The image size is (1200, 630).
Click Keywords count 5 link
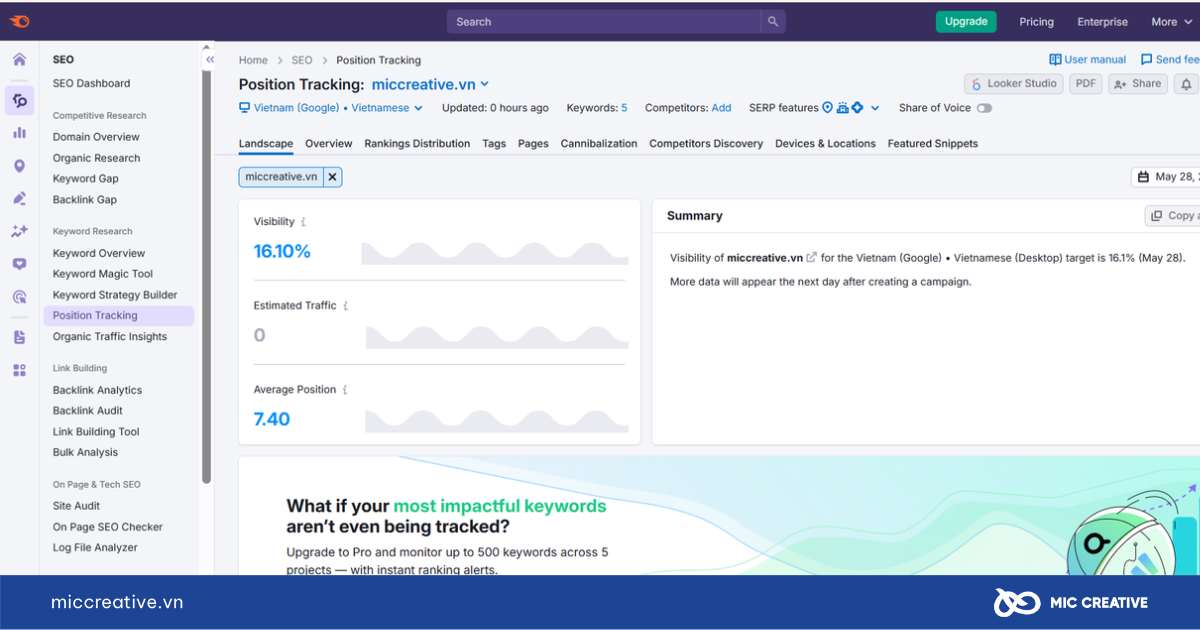pos(624,108)
